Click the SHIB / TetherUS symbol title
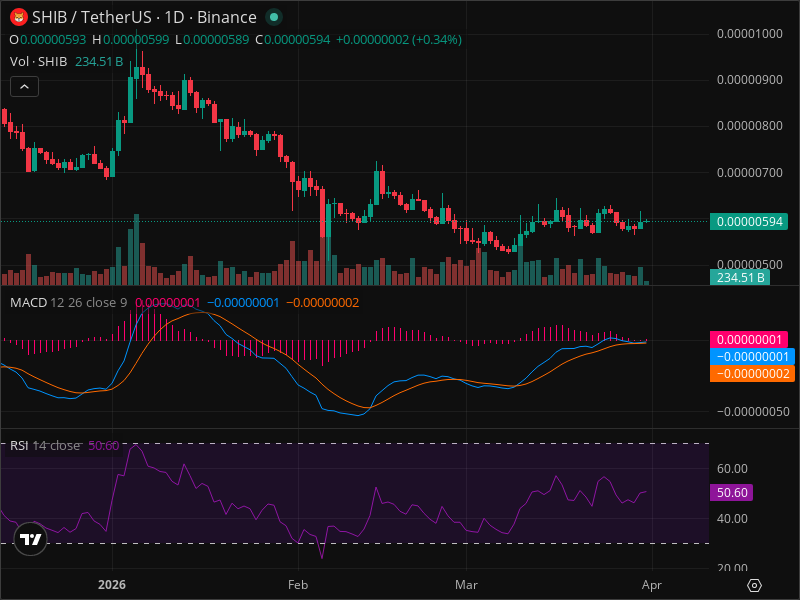Image resolution: width=800 pixels, height=600 pixels. tap(93, 17)
